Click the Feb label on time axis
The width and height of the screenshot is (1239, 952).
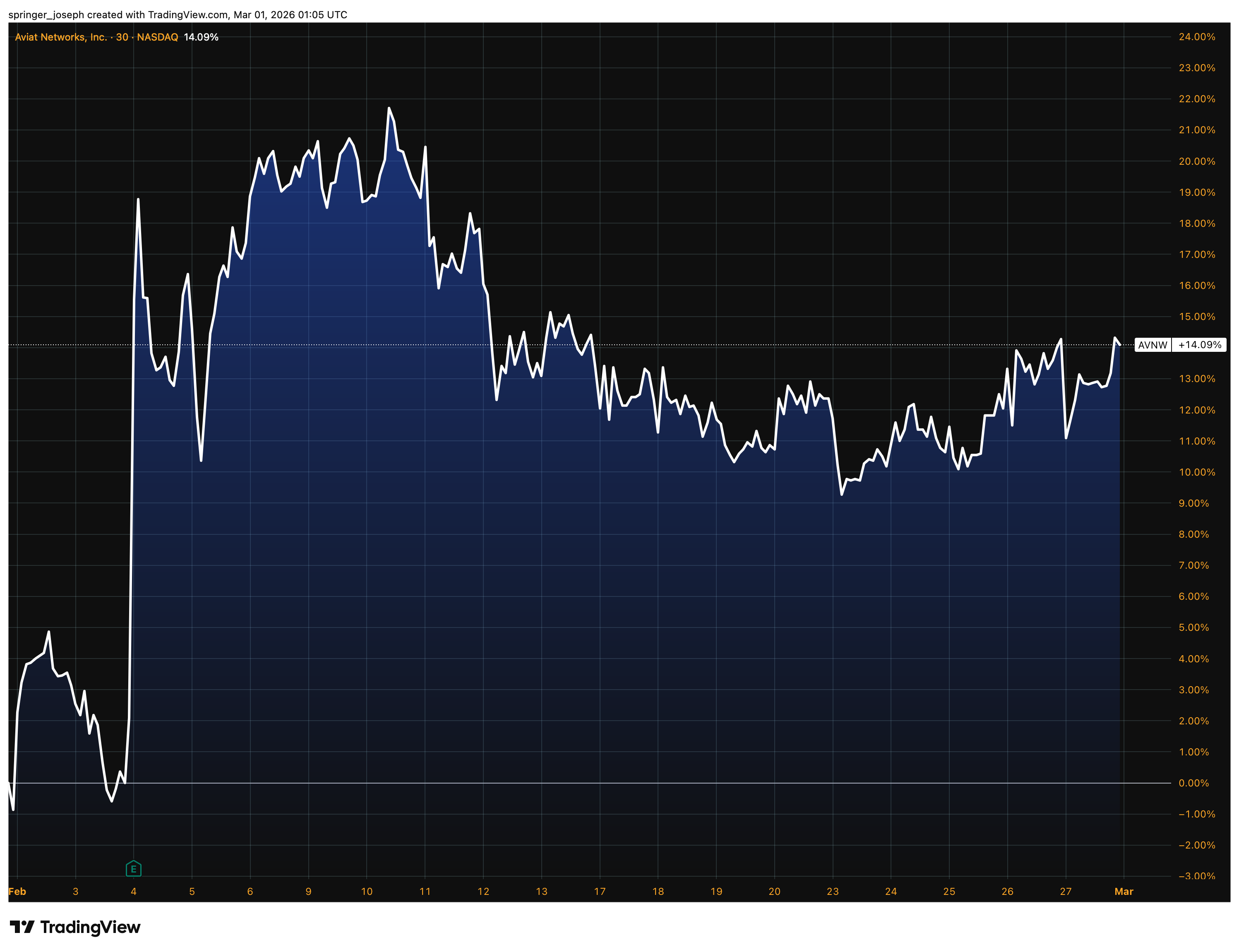pos(17,892)
